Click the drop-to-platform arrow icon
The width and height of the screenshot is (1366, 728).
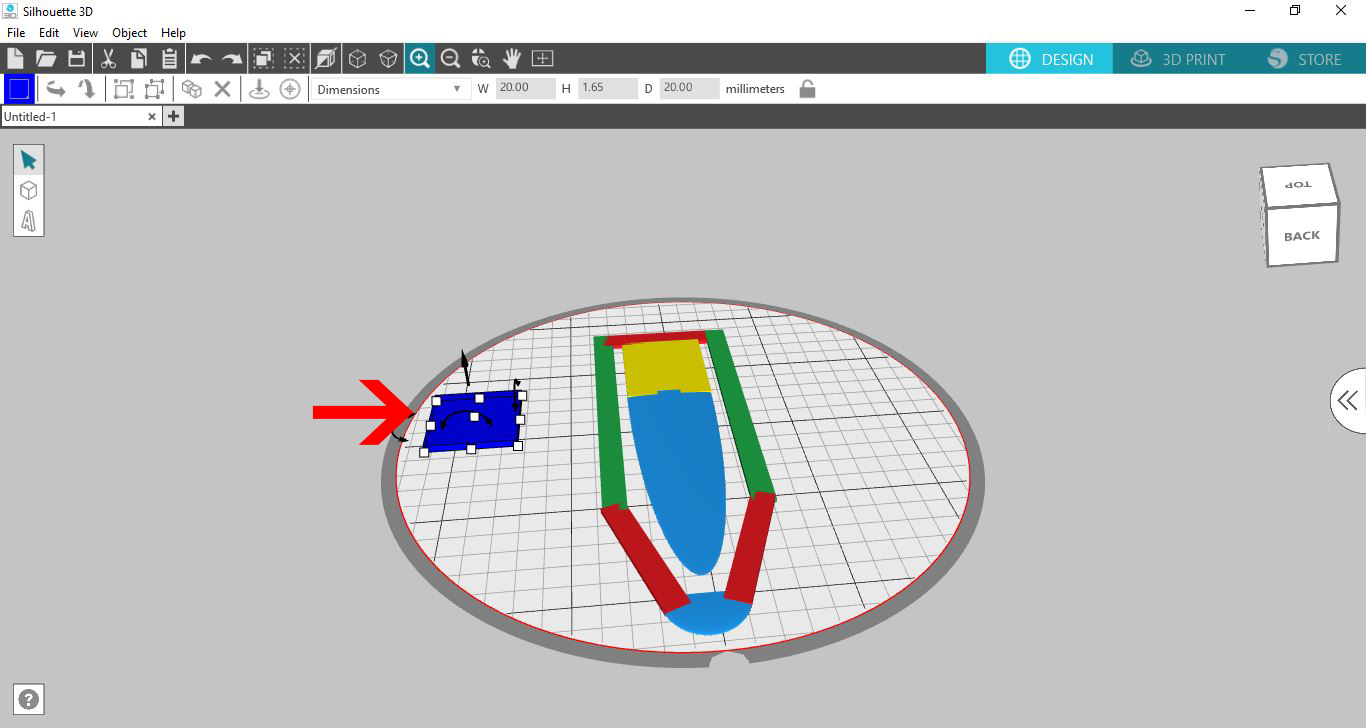point(259,89)
